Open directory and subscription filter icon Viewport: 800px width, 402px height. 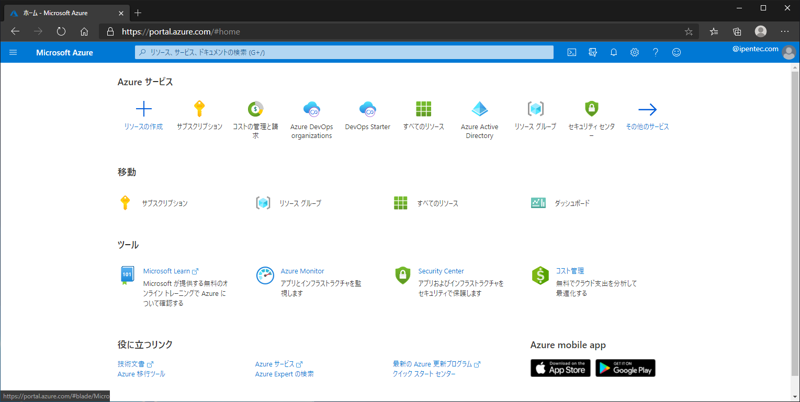pyautogui.click(x=593, y=53)
